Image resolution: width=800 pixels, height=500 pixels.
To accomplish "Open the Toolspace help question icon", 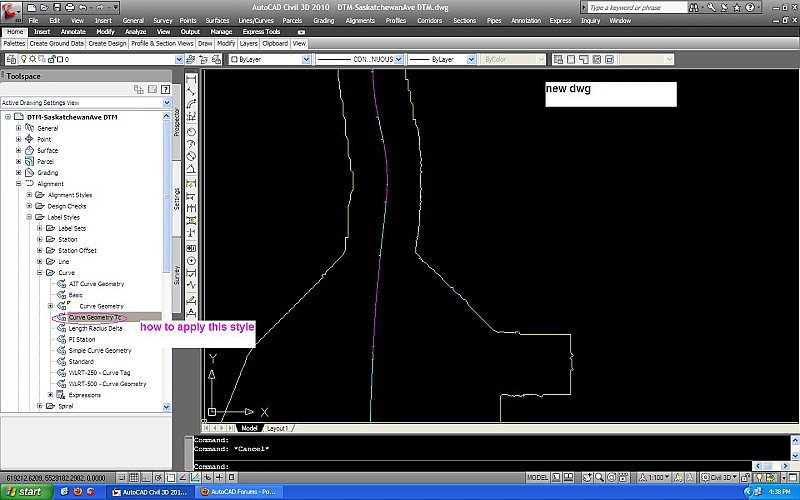I will (165, 89).
